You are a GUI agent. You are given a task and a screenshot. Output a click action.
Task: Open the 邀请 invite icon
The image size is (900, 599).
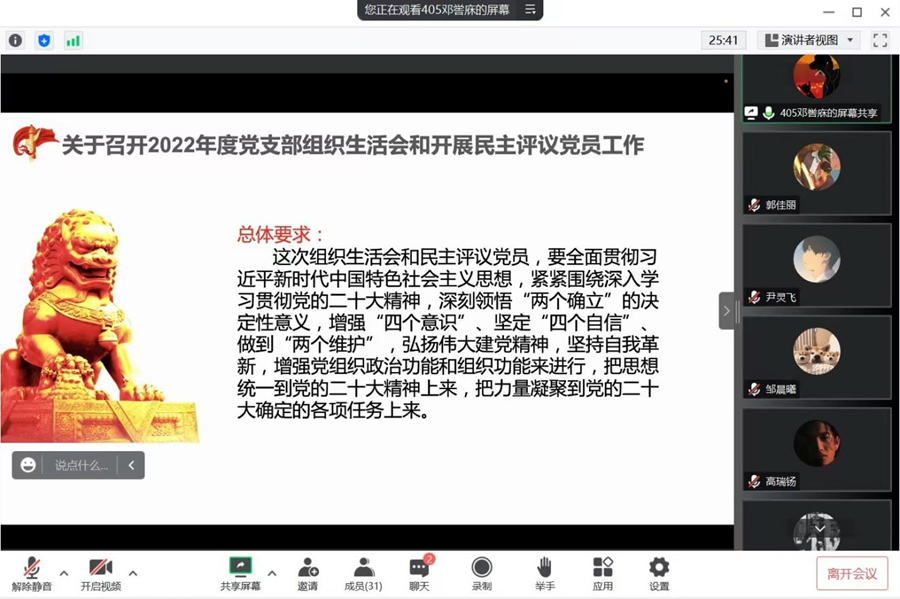(308, 574)
